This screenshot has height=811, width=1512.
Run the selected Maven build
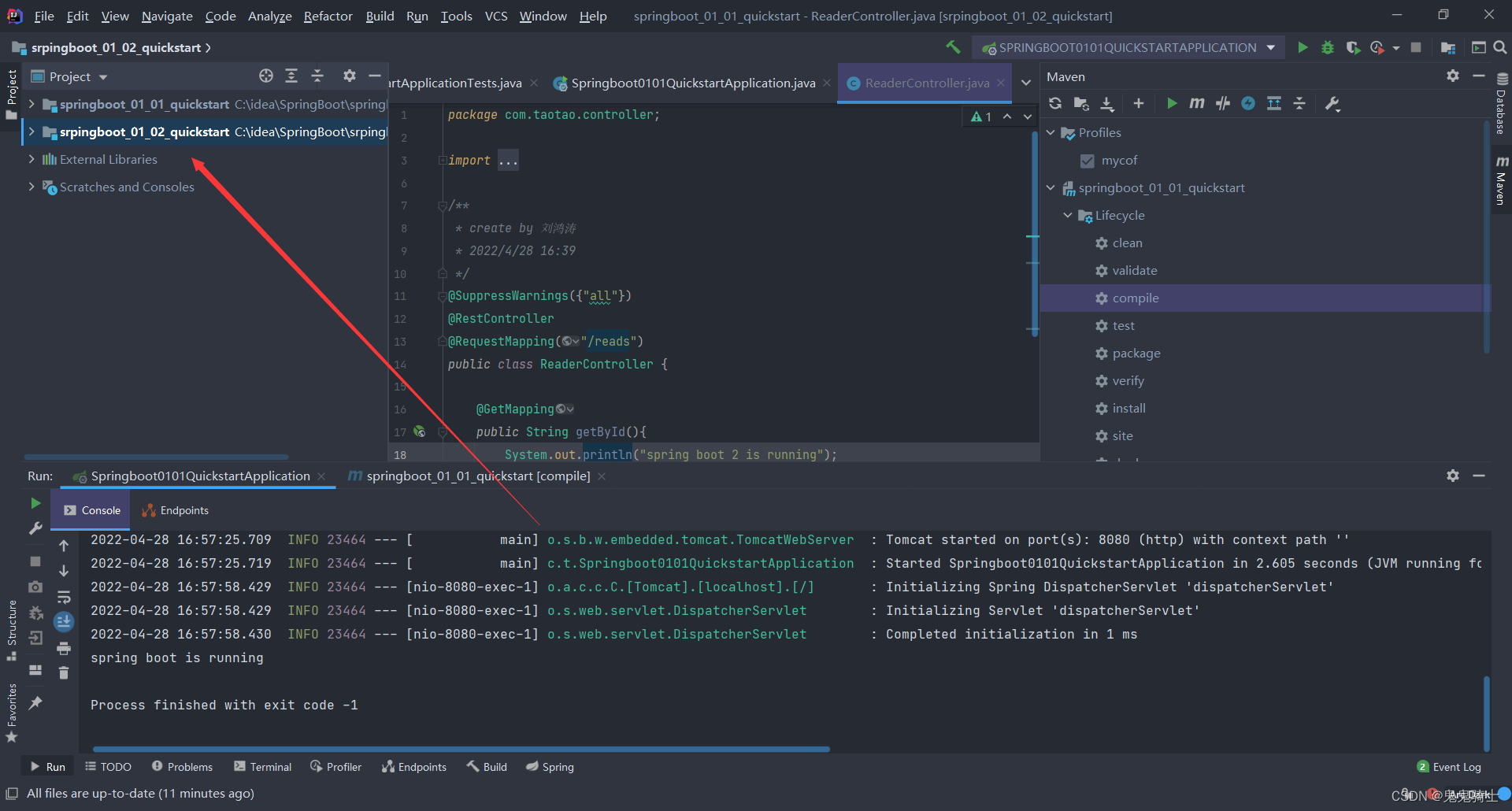1172,103
